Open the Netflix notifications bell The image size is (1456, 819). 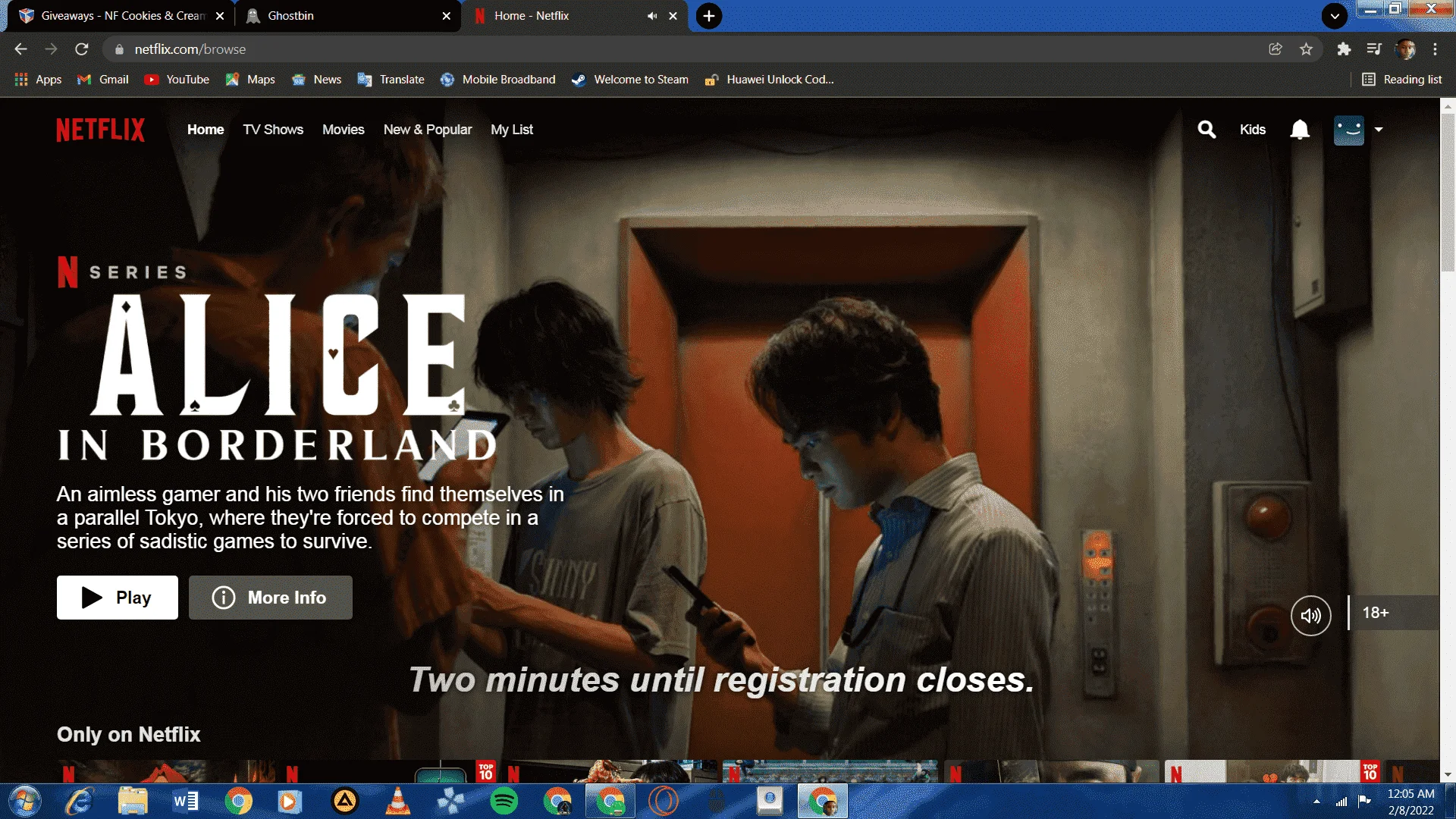coord(1300,130)
